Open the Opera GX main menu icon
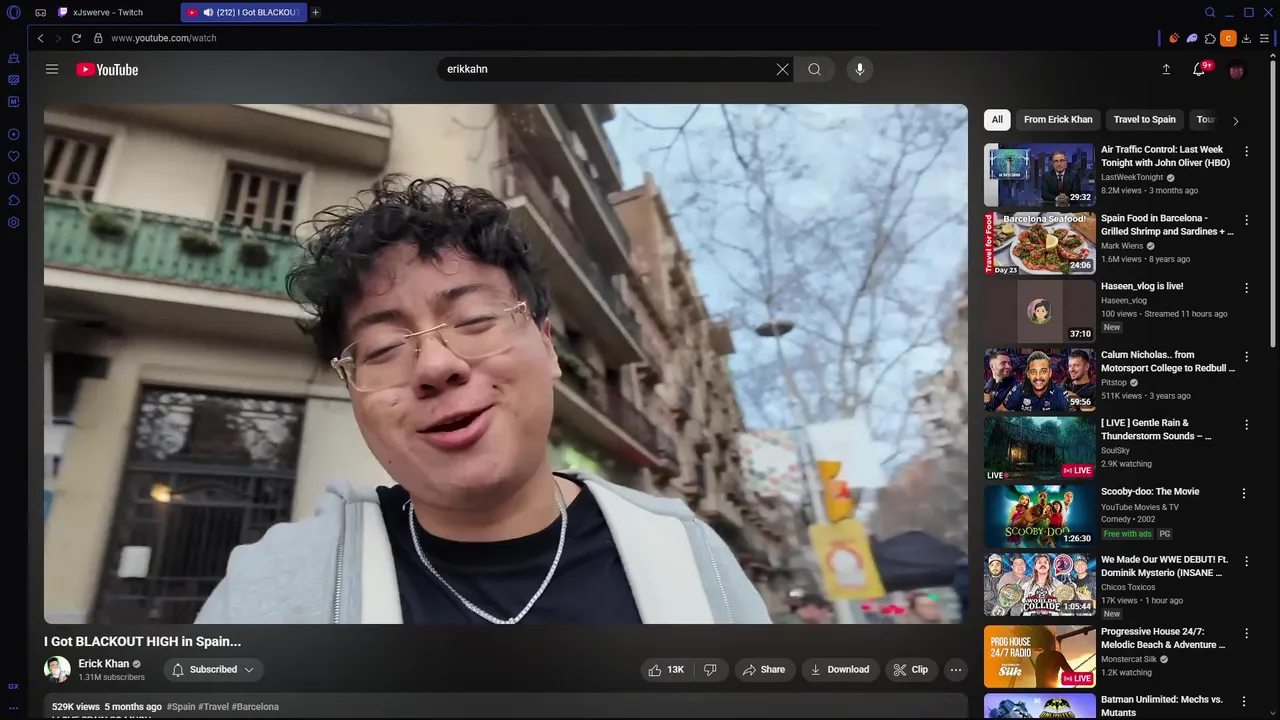This screenshot has height=720, width=1280. click(x=14, y=12)
